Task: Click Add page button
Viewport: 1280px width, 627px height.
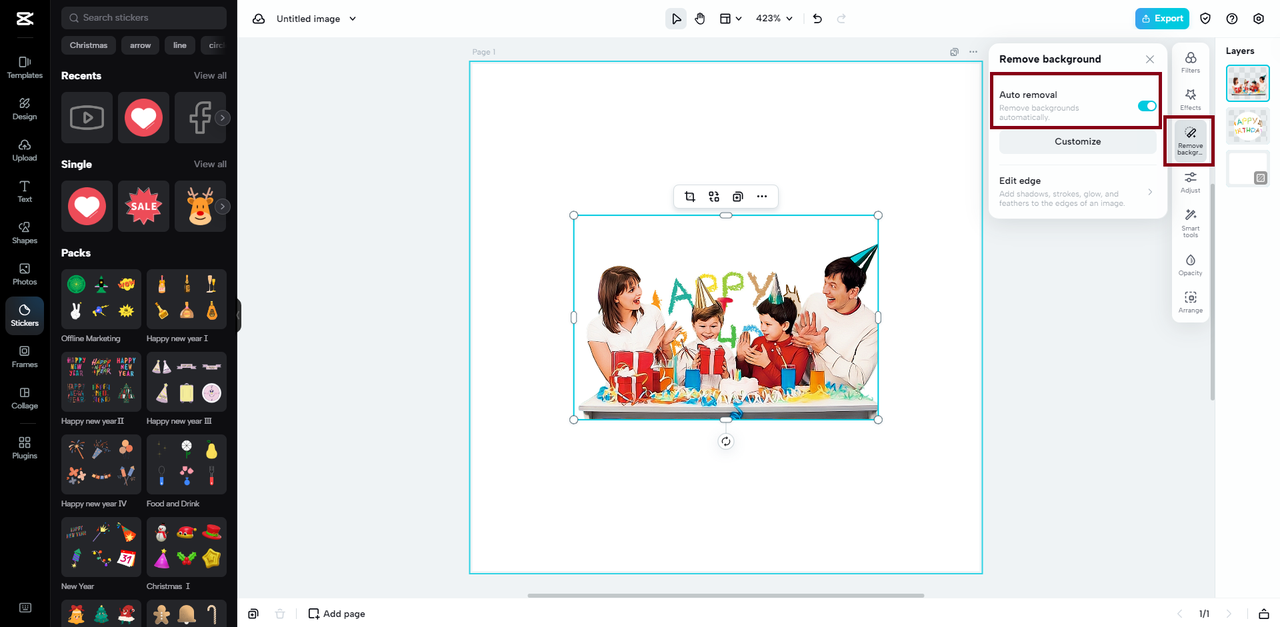Action: pyautogui.click(x=337, y=613)
